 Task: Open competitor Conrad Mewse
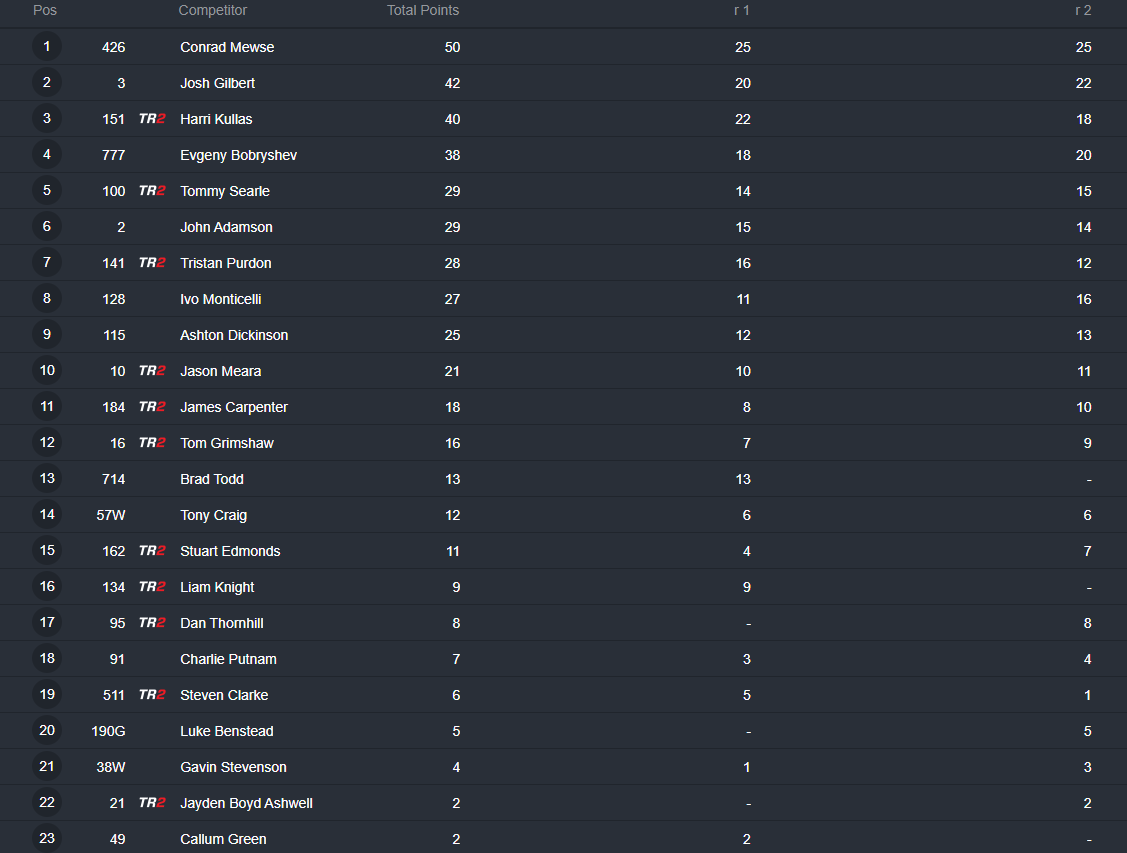227,47
